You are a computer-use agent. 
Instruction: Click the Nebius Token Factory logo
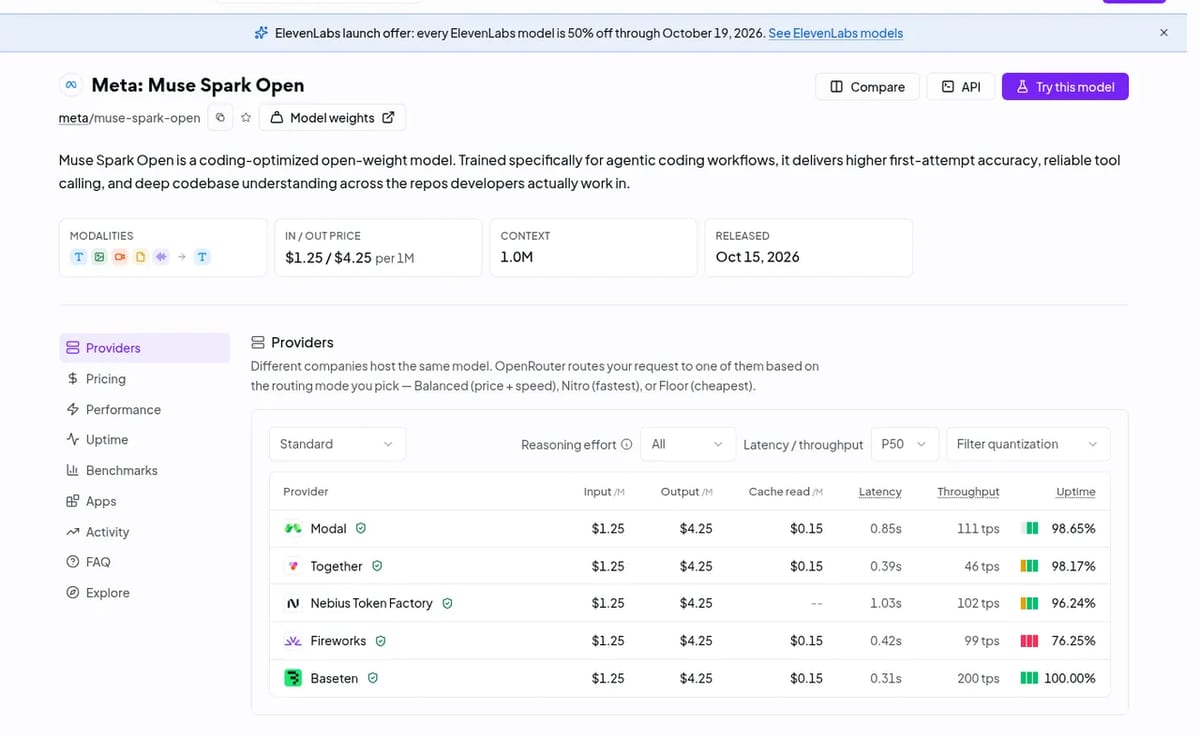293,604
